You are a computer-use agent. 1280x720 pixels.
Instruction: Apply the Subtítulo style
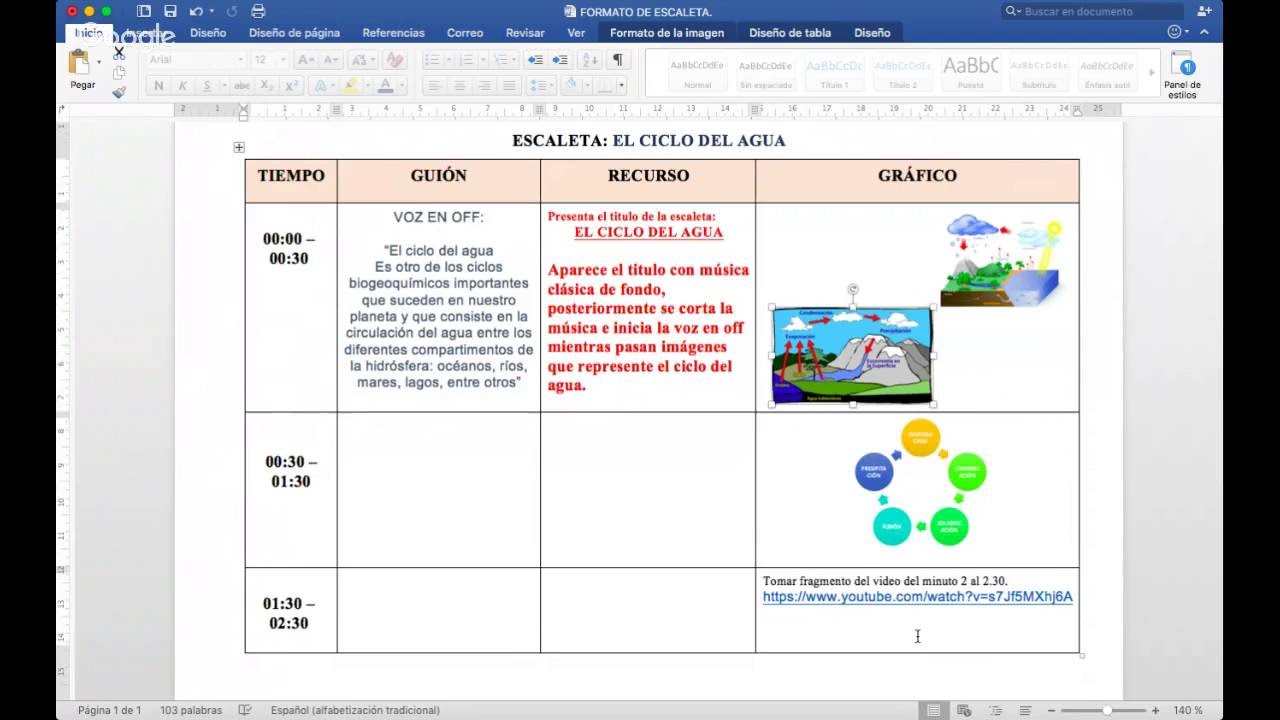tap(1038, 73)
